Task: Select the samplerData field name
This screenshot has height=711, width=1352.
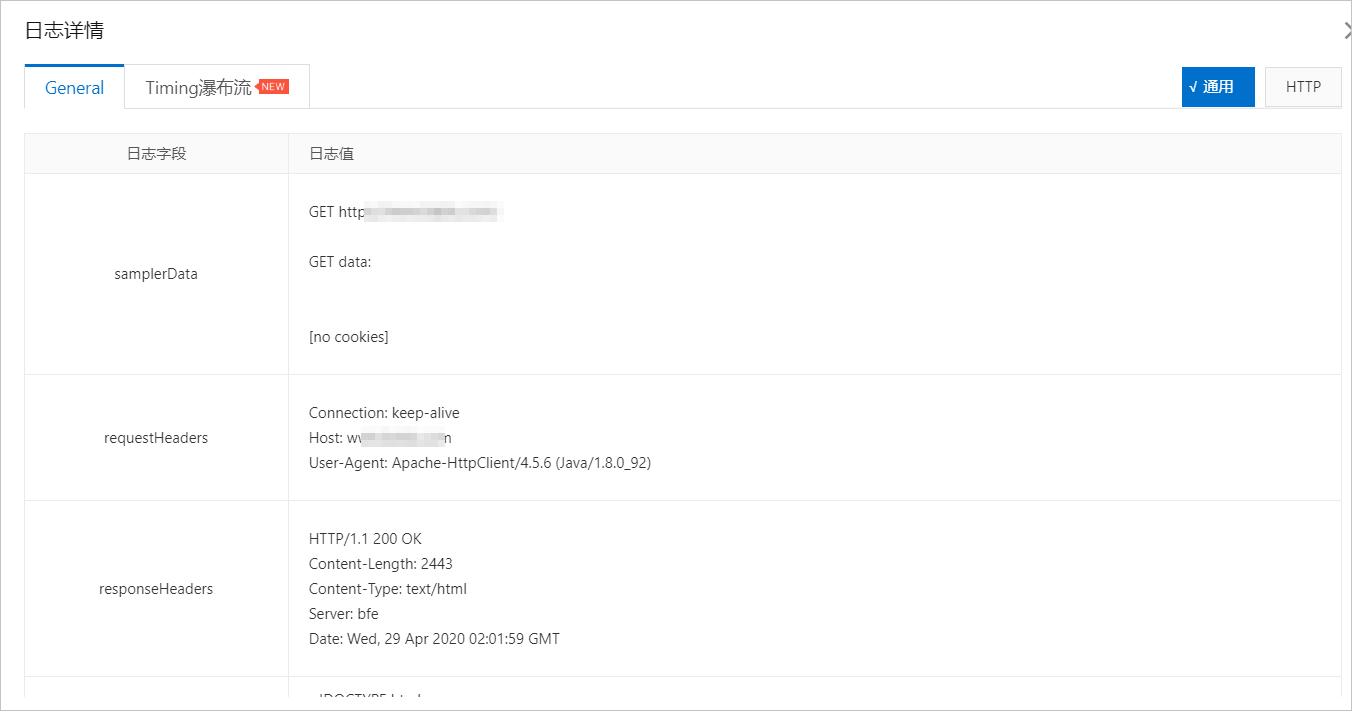Action: point(156,274)
